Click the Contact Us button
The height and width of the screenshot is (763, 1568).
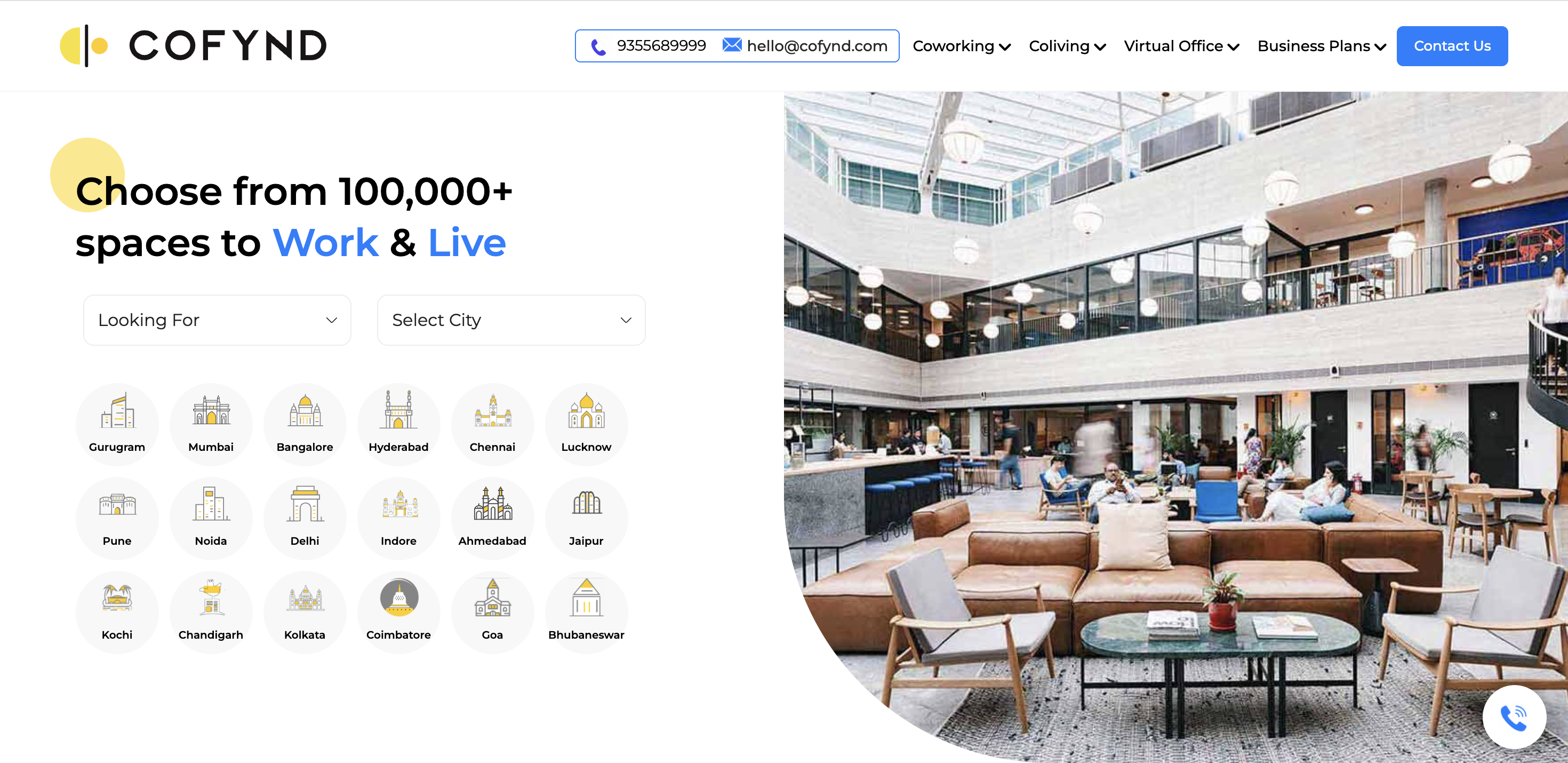click(1452, 46)
